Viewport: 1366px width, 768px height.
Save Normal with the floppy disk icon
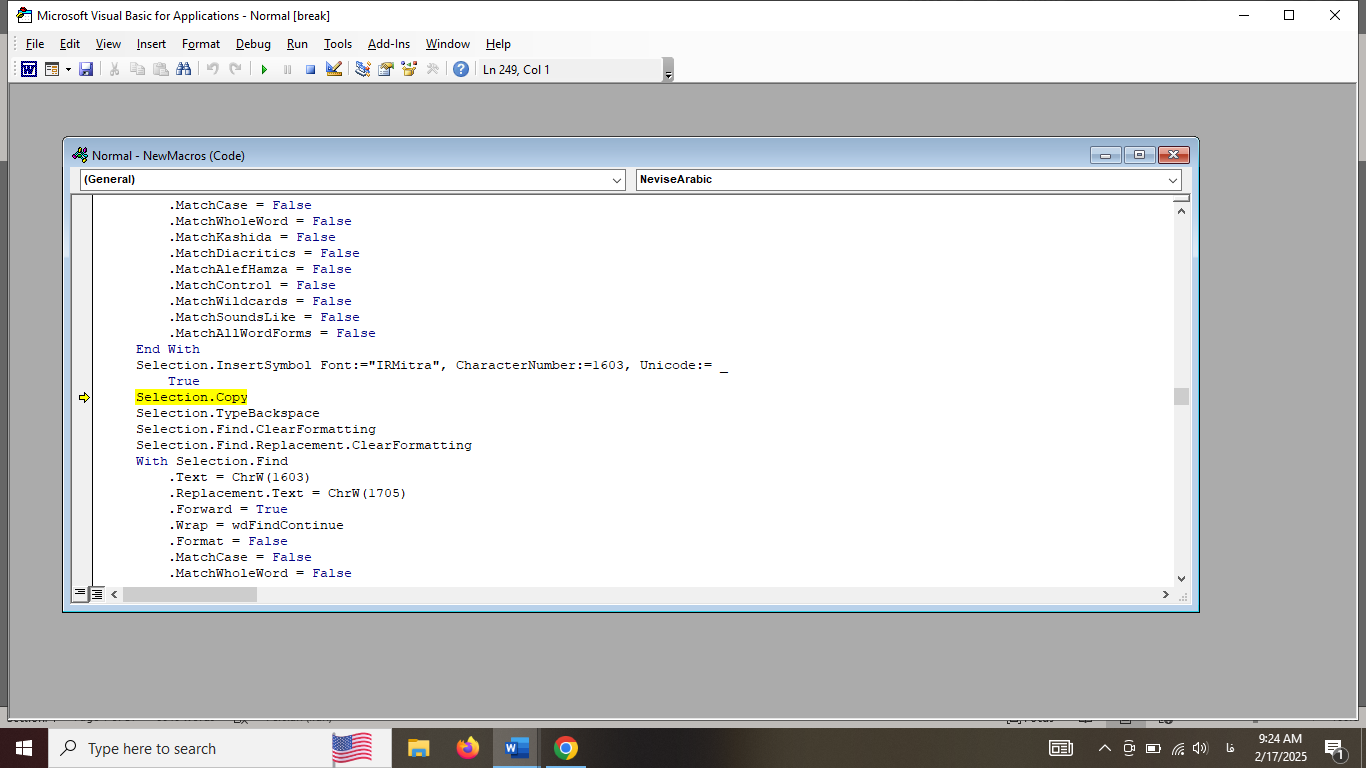(86, 69)
